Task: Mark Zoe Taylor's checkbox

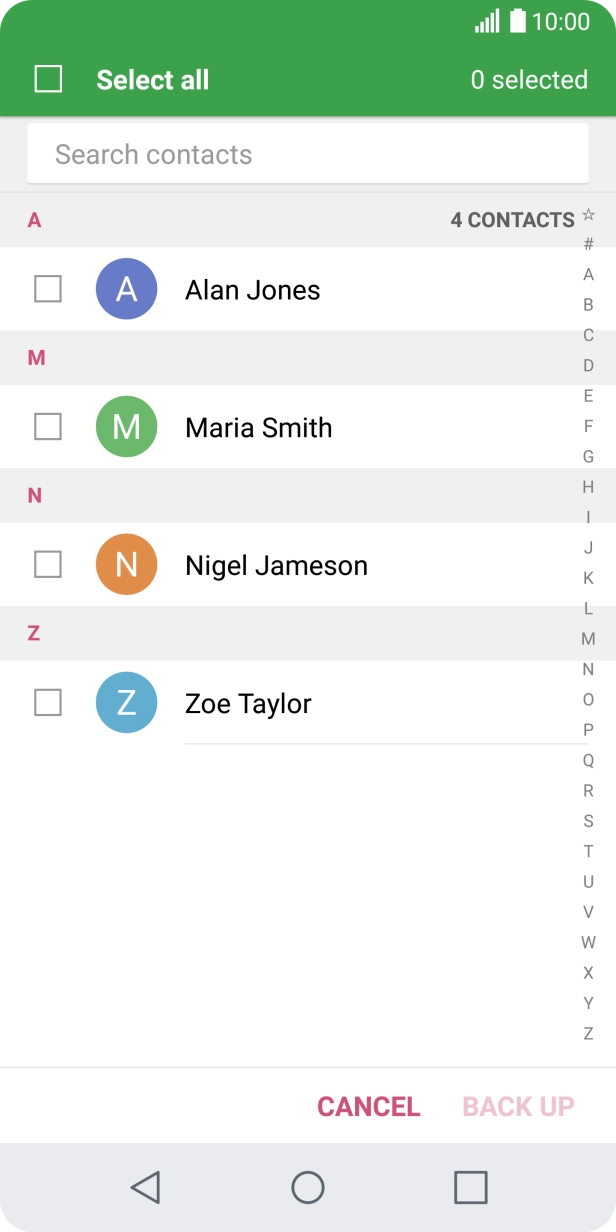Action: 48,703
